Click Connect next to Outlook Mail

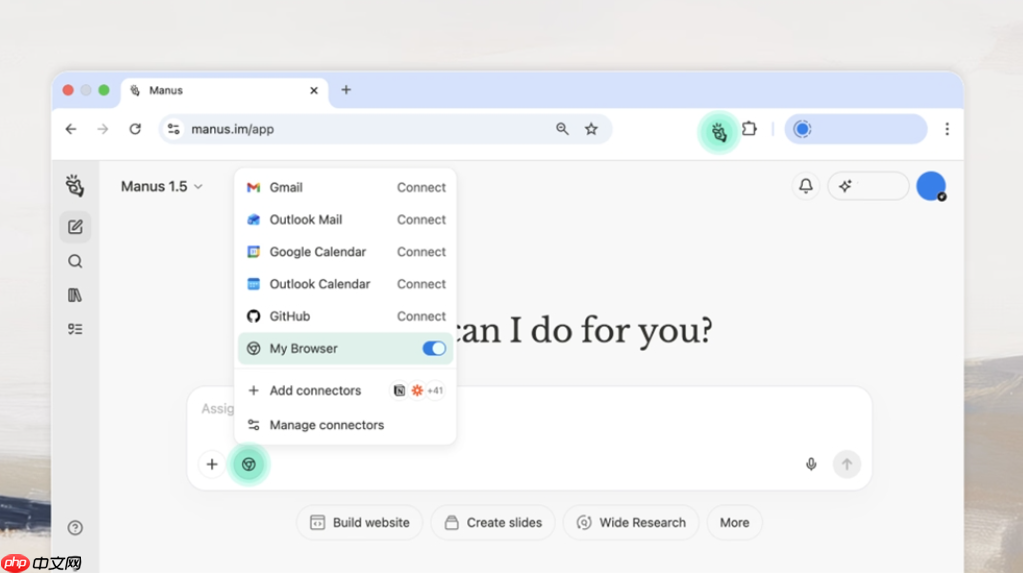421,219
